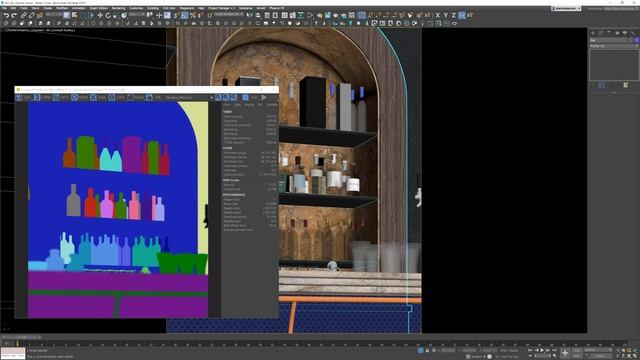The image size is (640, 360).
Task: Toggle the XY plane constraint
Action: pyautogui.click(x=462, y=15)
